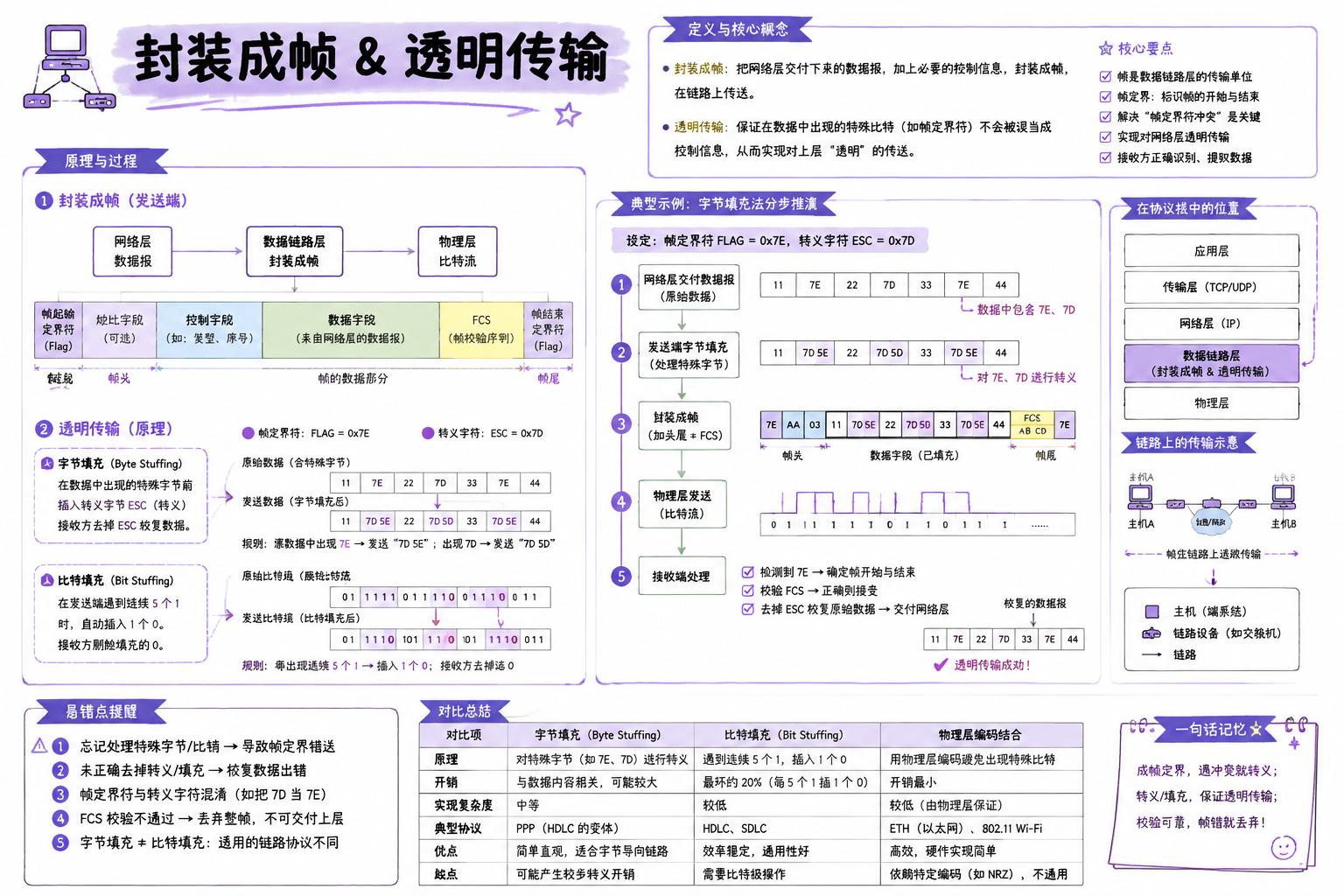Click step circle 5 beside 接收端处理

click(621, 576)
